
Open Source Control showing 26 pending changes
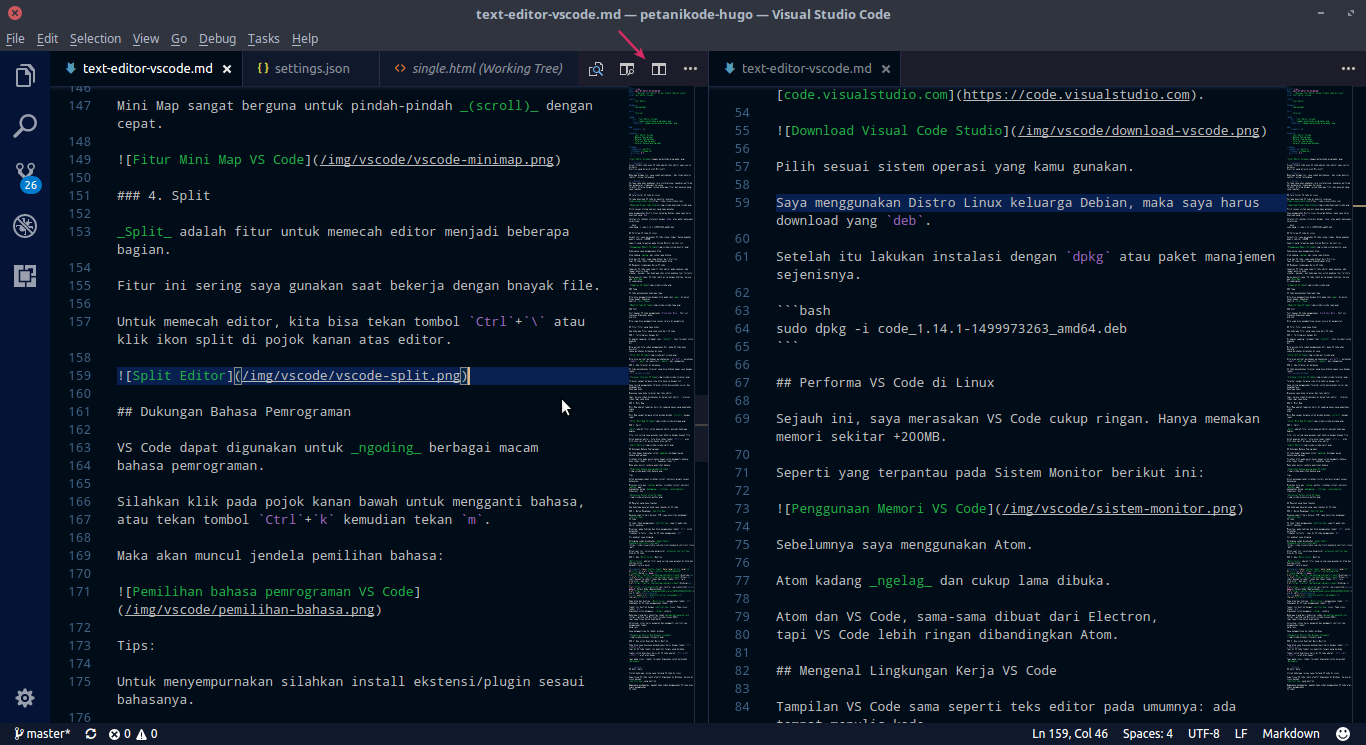coord(25,175)
